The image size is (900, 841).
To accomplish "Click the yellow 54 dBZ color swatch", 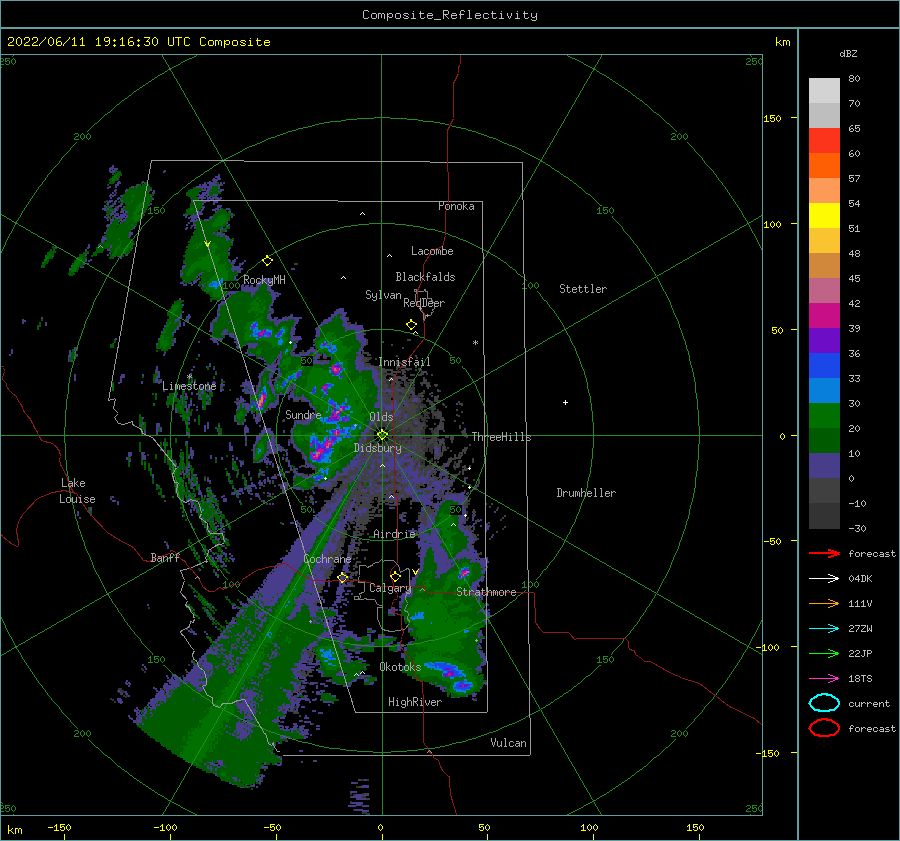I will click(x=824, y=215).
